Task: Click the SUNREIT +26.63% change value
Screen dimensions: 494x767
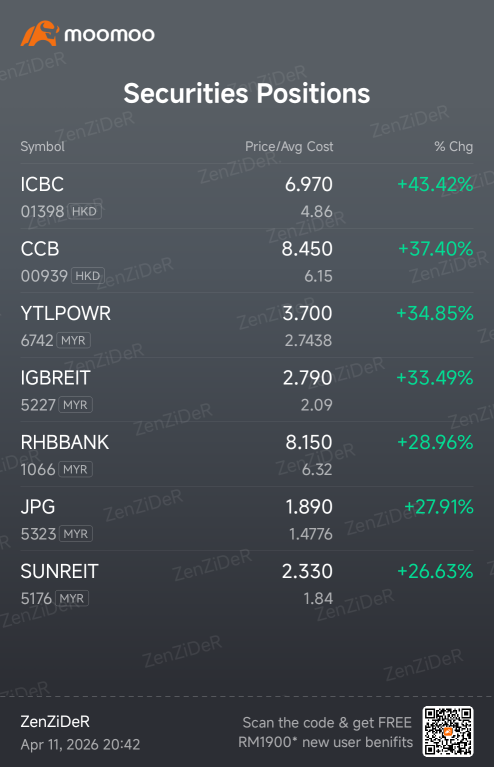Action: (x=435, y=571)
